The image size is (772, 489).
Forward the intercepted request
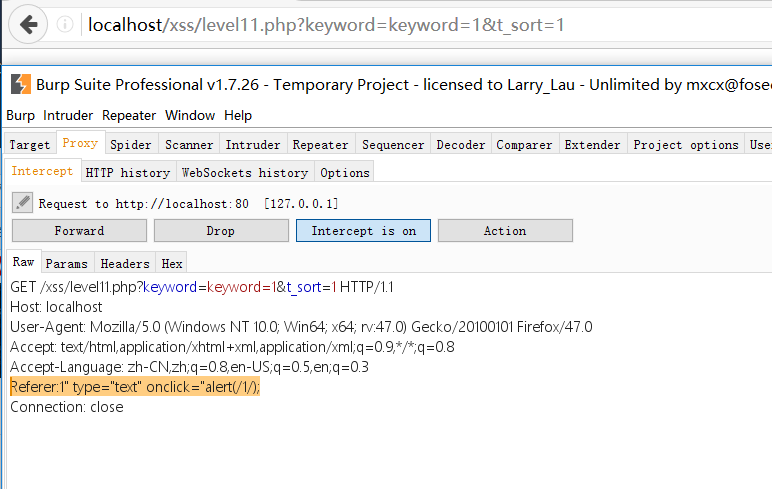[79, 230]
